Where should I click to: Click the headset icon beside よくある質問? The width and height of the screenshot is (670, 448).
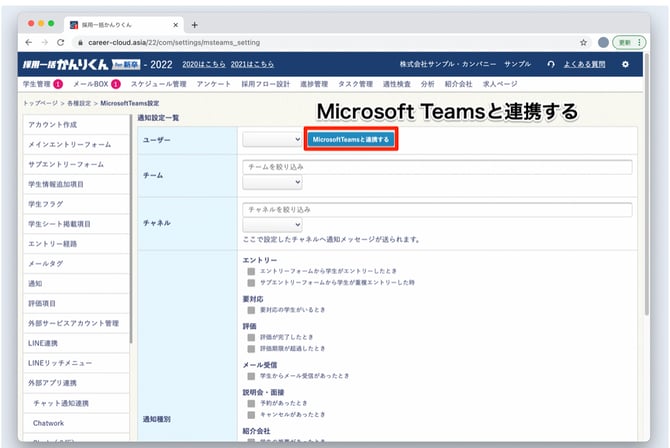551,64
